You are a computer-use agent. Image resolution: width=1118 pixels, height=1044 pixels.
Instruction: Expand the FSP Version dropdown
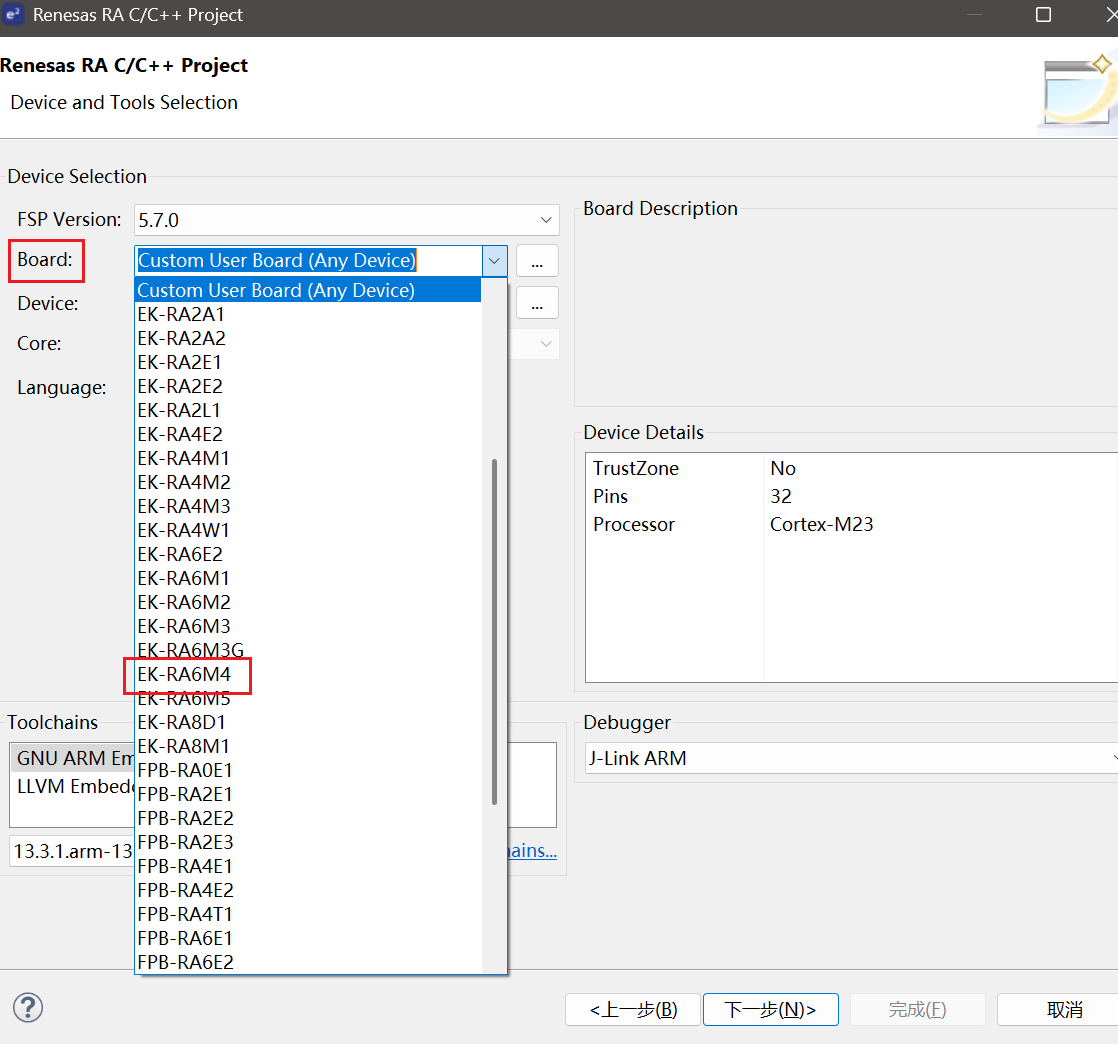(545, 220)
